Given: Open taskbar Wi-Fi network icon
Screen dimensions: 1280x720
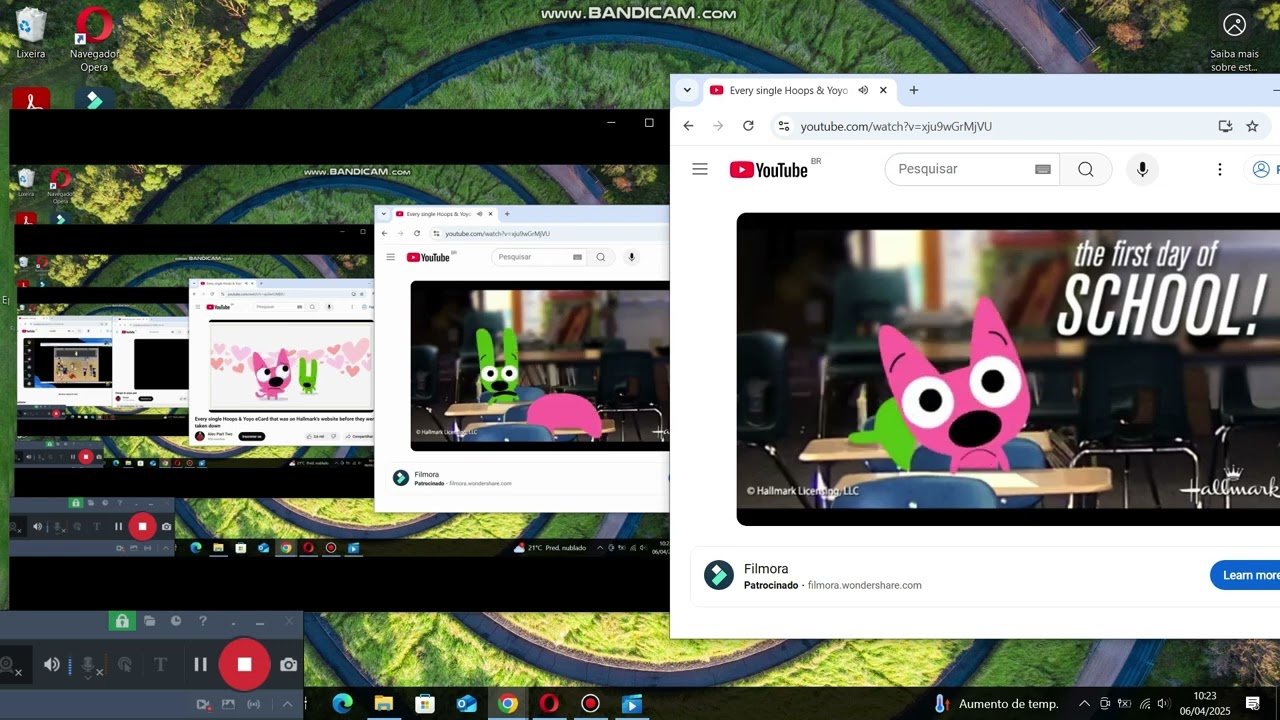Looking at the screenshot, I should coord(1144,704).
